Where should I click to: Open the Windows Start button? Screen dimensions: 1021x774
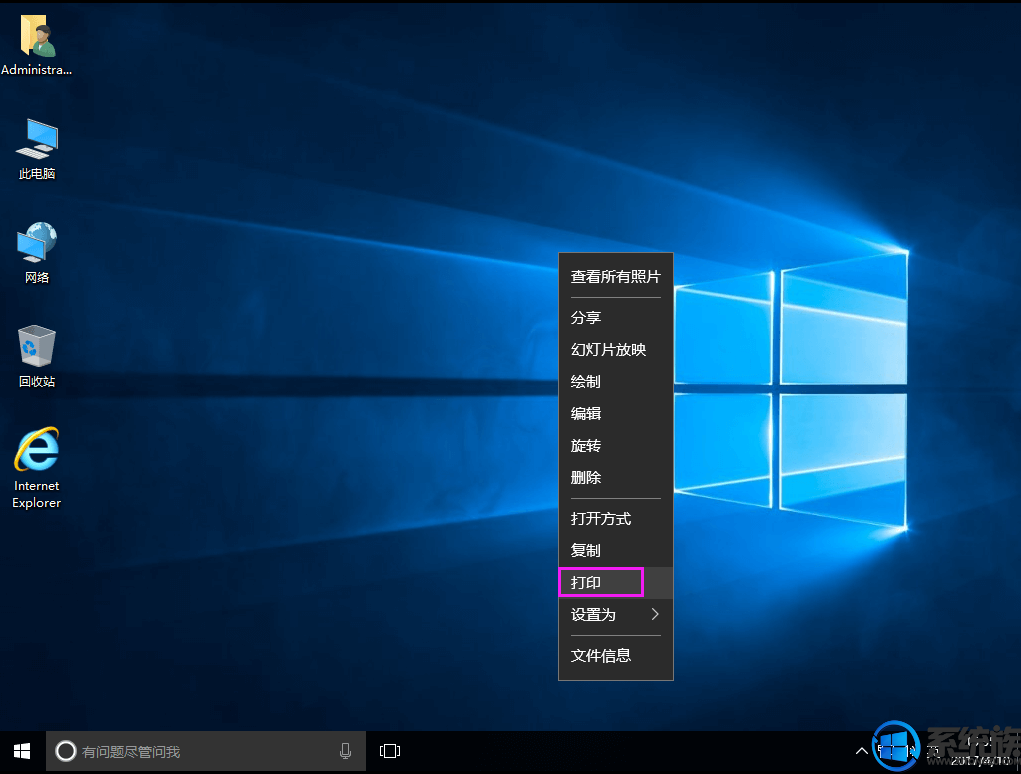pyautogui.click(x=22, y=752)
